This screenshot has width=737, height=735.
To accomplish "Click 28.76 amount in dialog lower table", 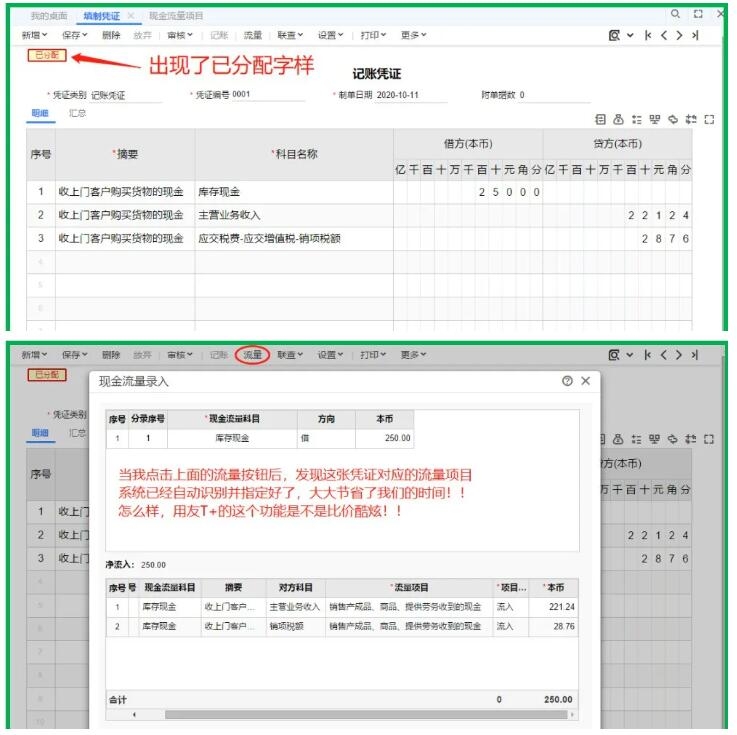I will (564, 626).
